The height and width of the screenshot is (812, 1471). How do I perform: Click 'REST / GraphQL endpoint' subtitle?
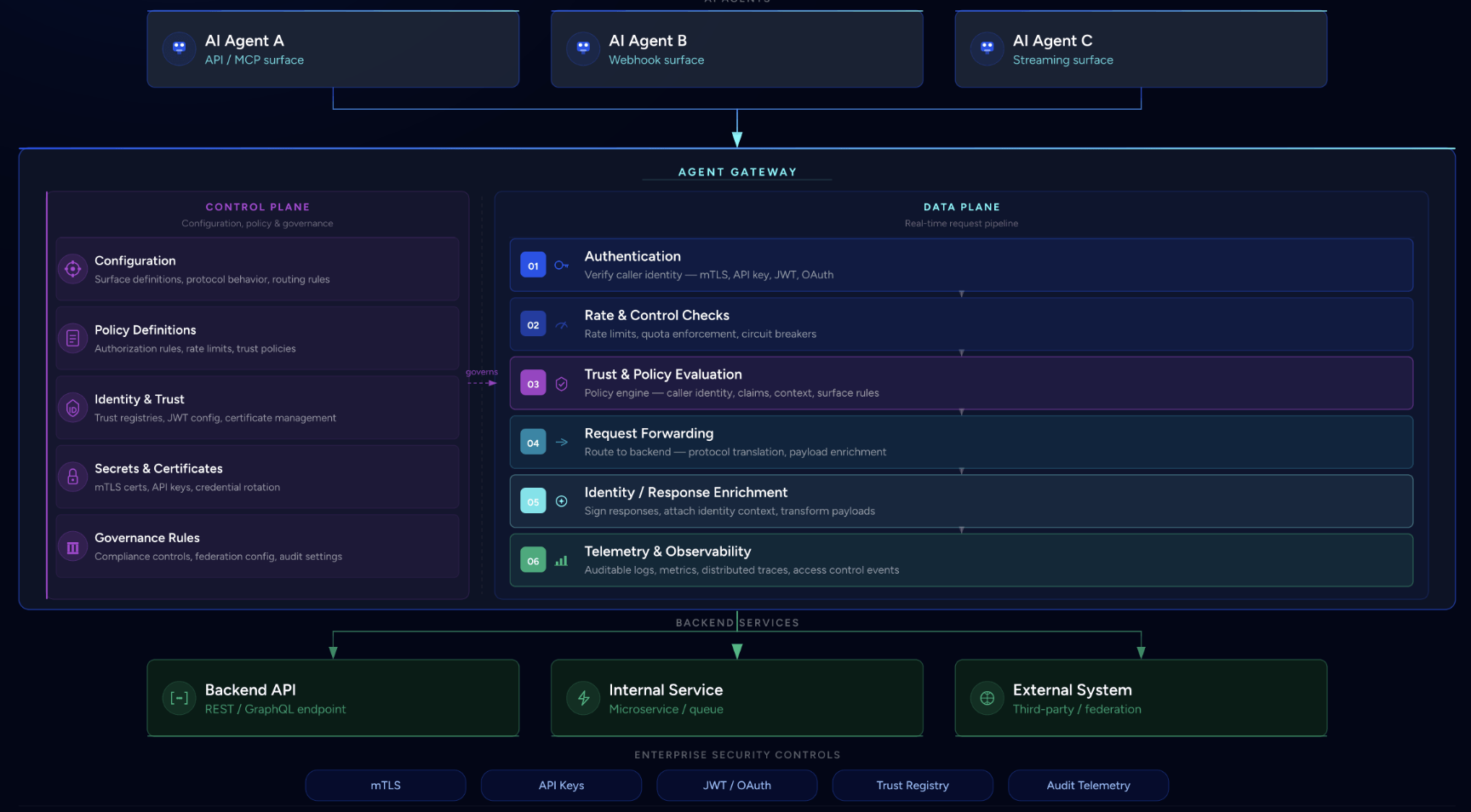click(275, 710)
